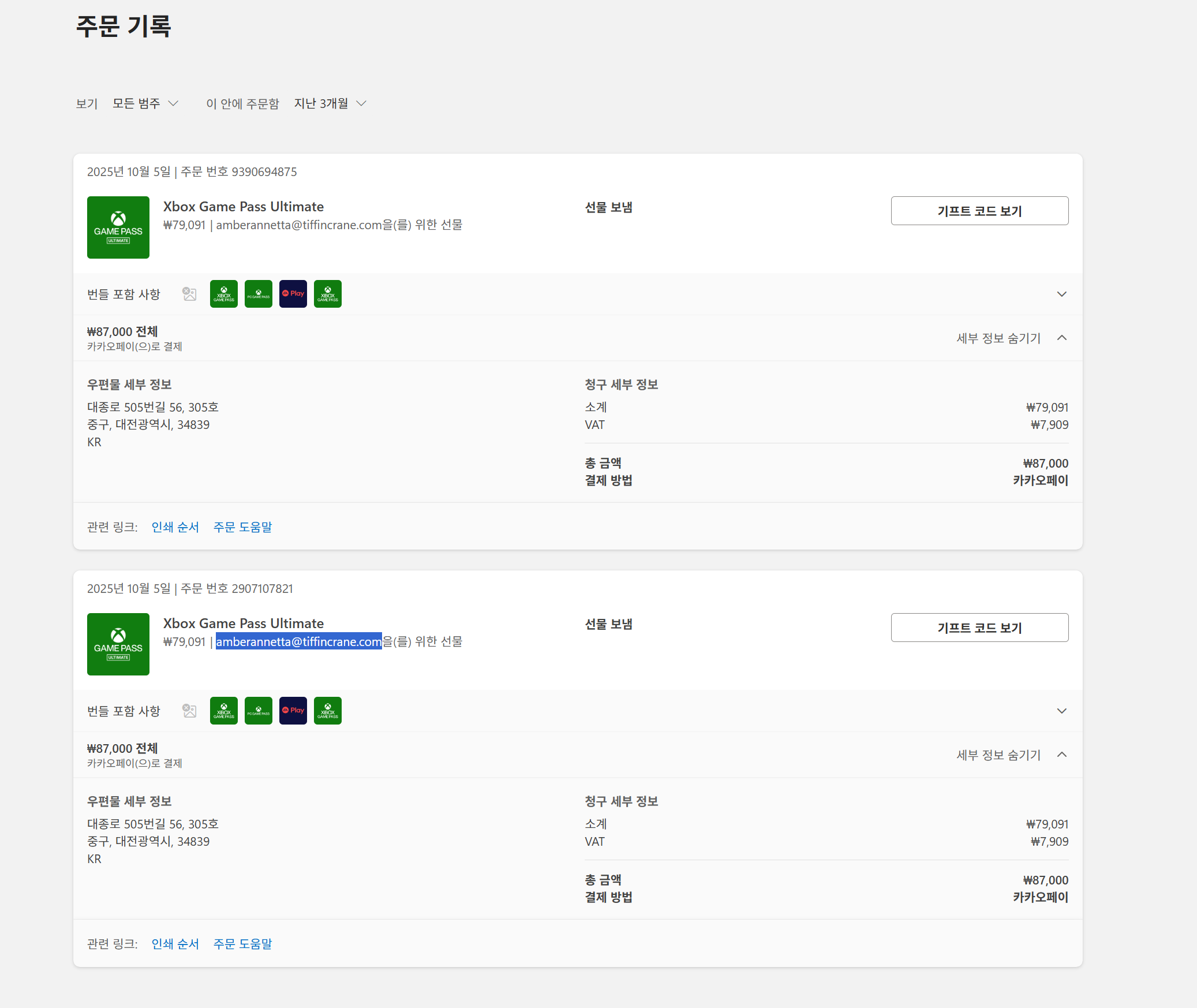Open 주문 도움말 link for order 2907107821

click(x=243, y=944)
